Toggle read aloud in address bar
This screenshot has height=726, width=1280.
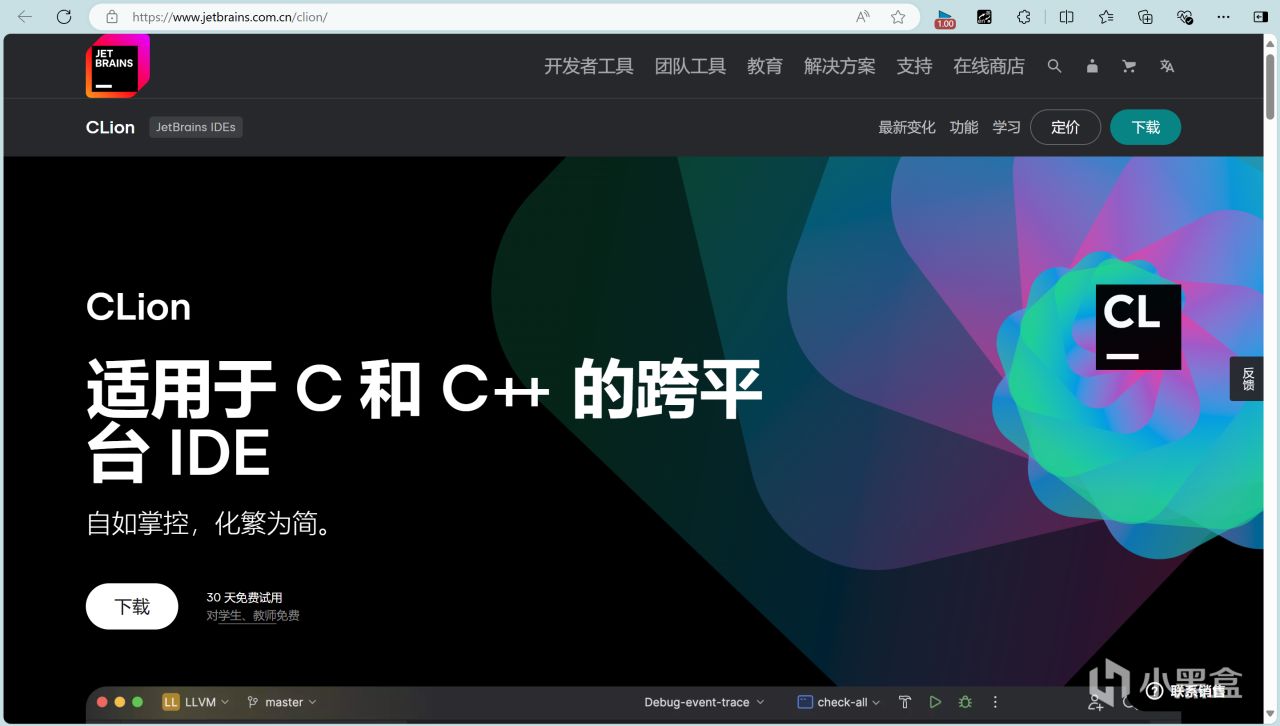coord(863,17)
